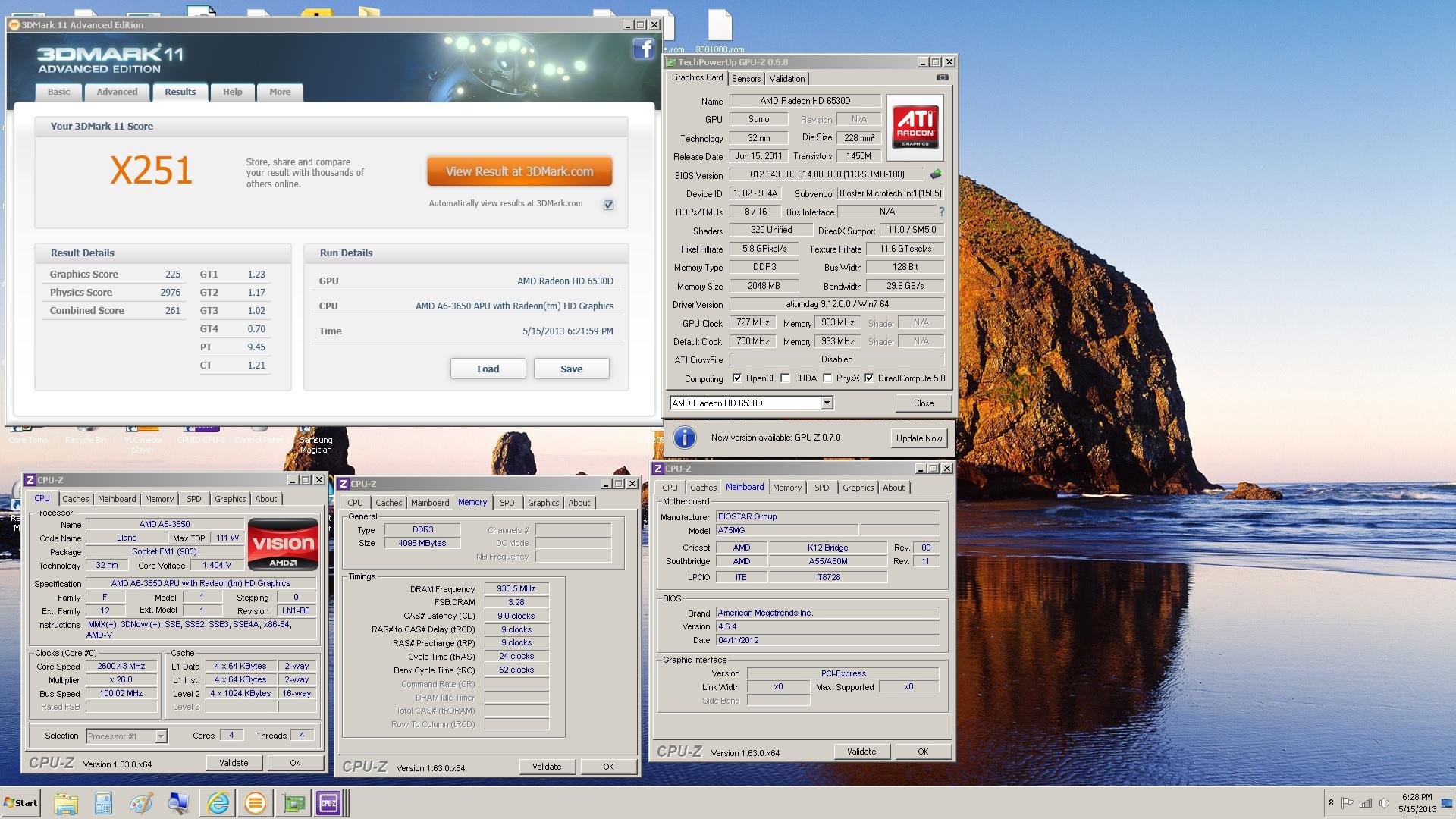Click the GPU-Z BIOS Version field

[x=827, y=174]
